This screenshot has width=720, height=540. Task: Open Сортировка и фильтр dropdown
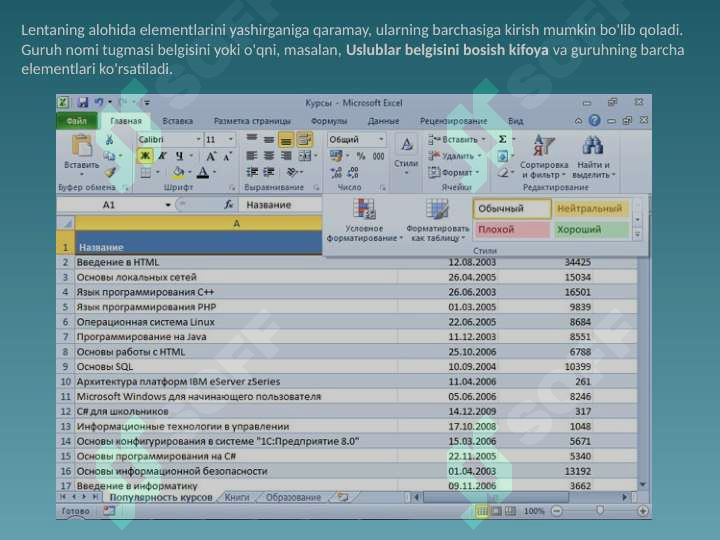[x=544, y=157]
